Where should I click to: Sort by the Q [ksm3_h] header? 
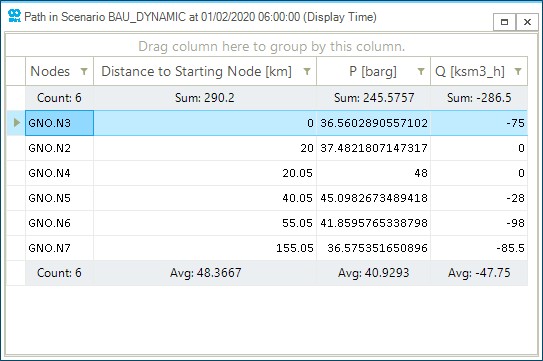(470, 71)
